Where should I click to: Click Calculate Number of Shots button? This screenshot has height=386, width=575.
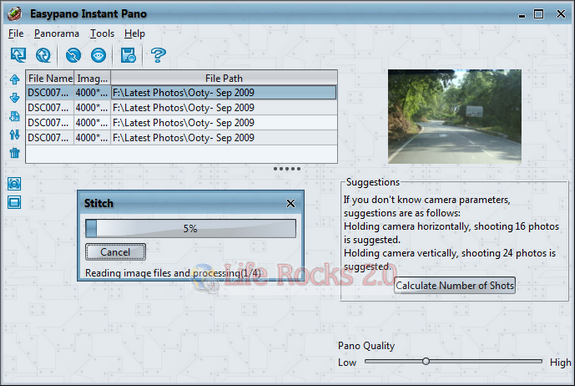tap(455, 285)
